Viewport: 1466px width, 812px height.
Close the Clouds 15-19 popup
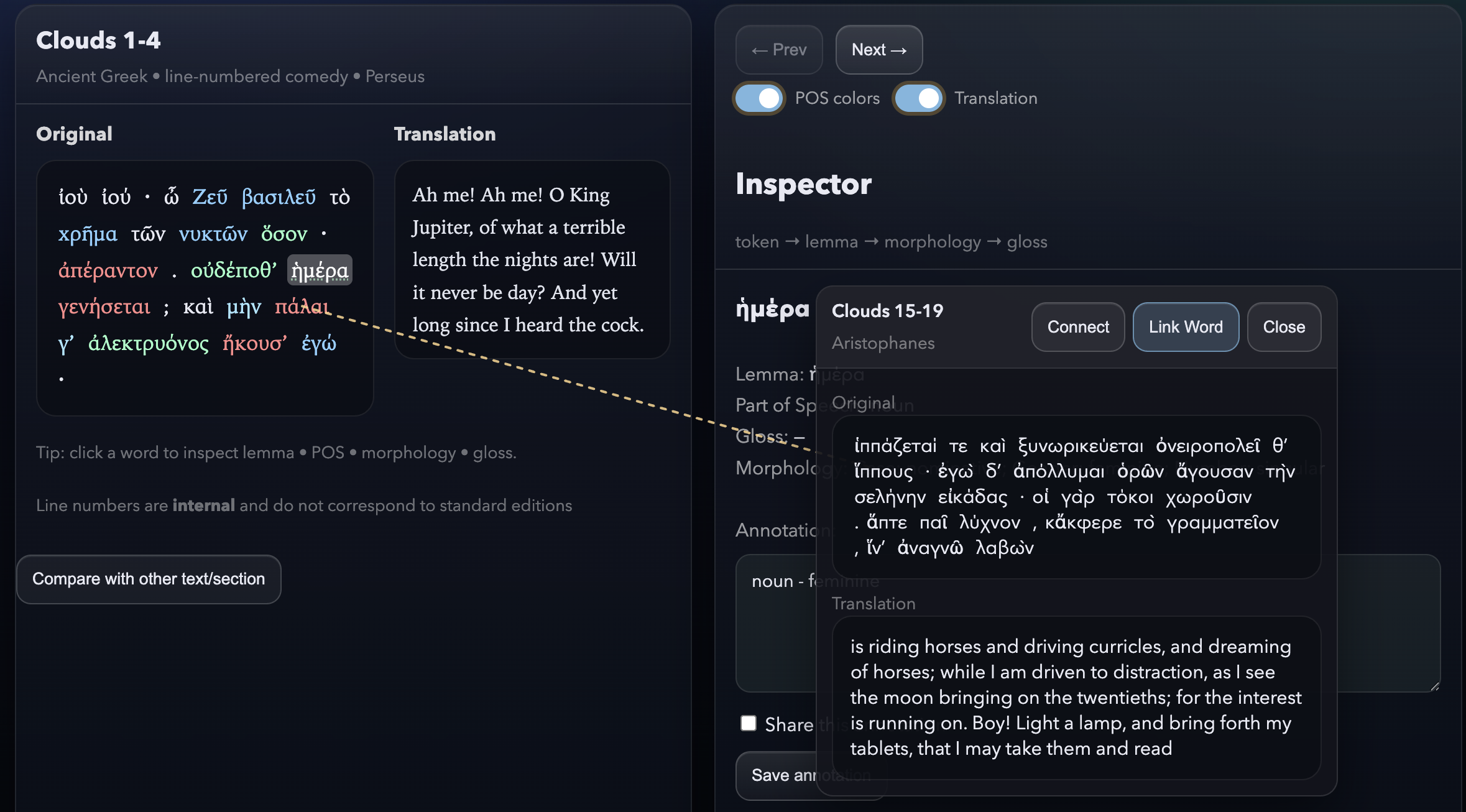pyautogui.click(x=1283, y=327)
